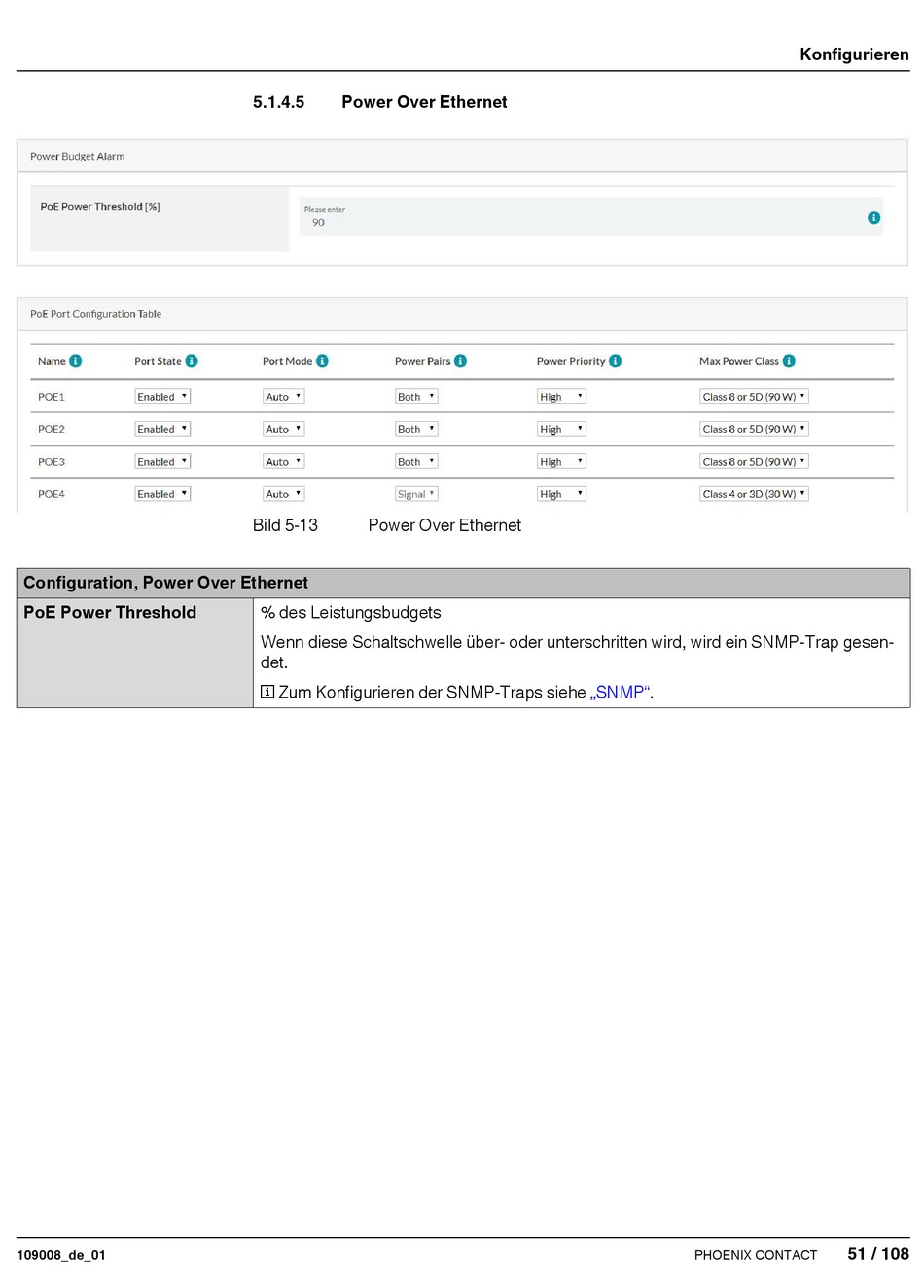Click the Configuration, Power Over Ethernet table heading
The height and width of the screenshot is (1288, 924).
[165, 583]
